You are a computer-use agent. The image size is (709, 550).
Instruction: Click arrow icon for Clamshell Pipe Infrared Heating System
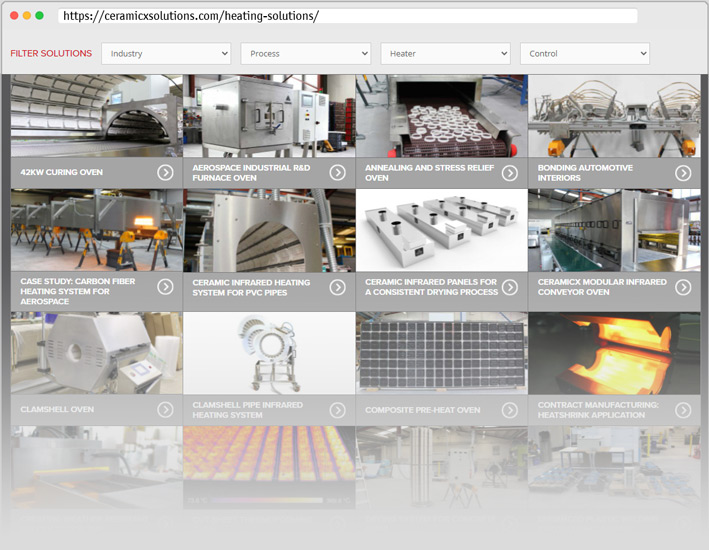click(337, 410)
